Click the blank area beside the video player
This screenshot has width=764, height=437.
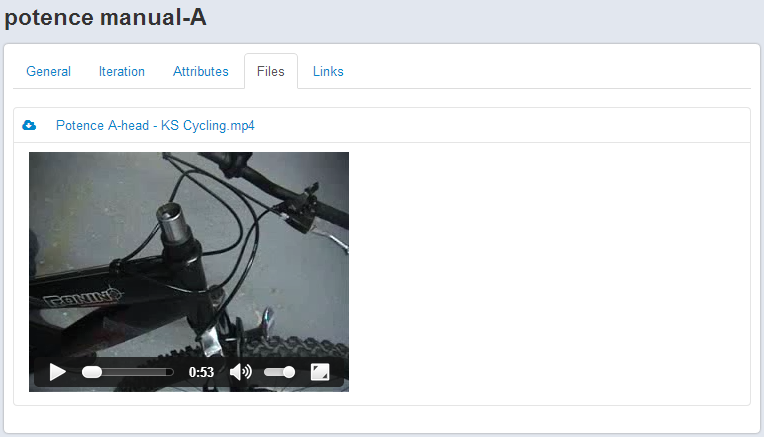pos(550,270)
